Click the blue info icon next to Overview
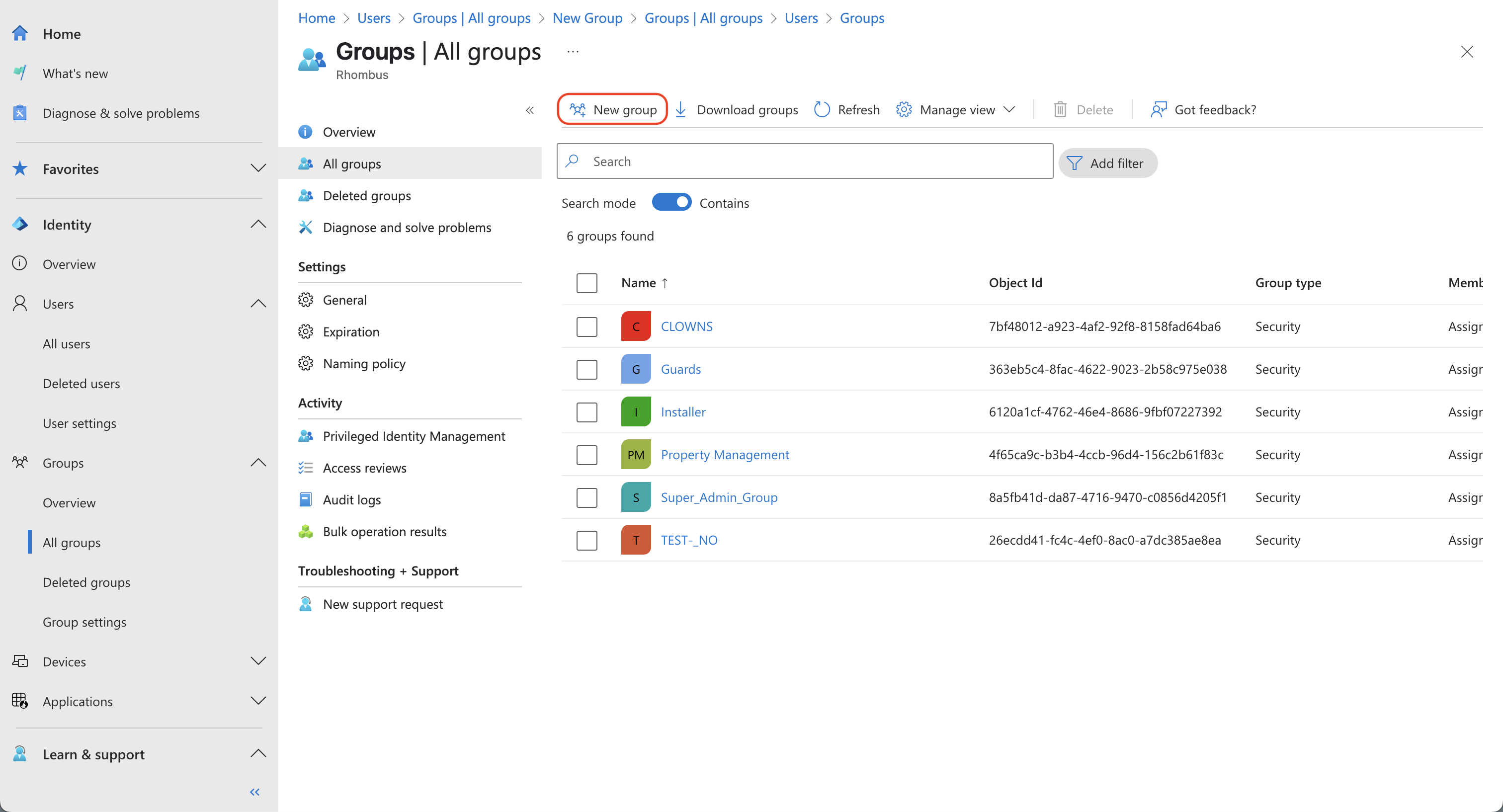1503x812 pixels. pyautogui.click(x=305, y=132)
